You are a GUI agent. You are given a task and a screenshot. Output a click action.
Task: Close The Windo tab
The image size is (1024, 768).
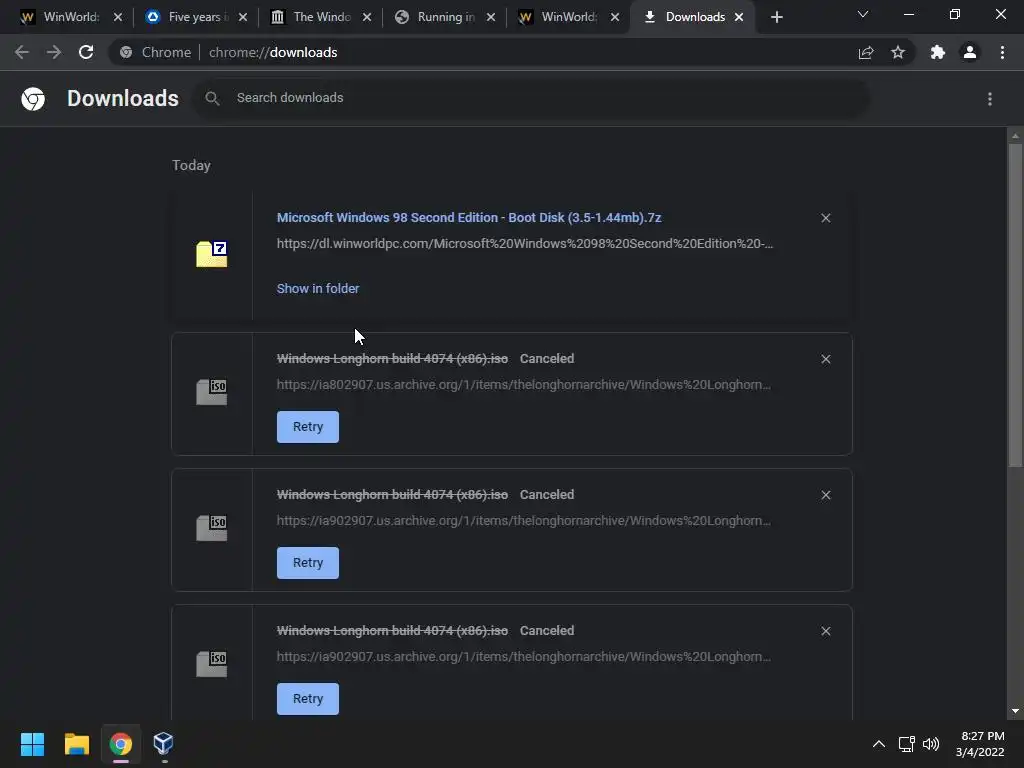click(x=367, y=17)
